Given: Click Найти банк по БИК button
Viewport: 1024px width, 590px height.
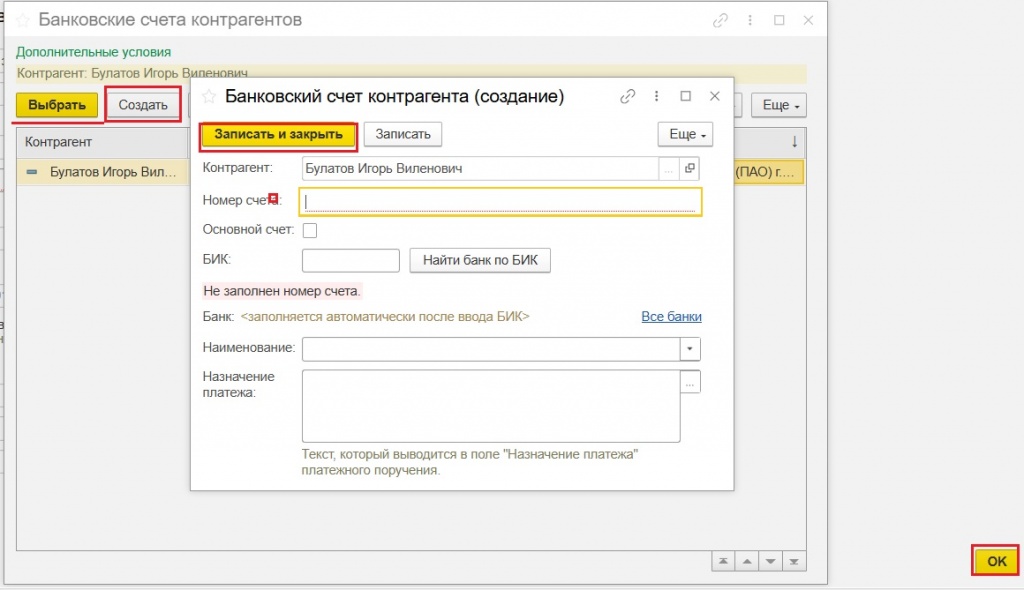Looking at the screenshot, I should [x=480, y=261].
